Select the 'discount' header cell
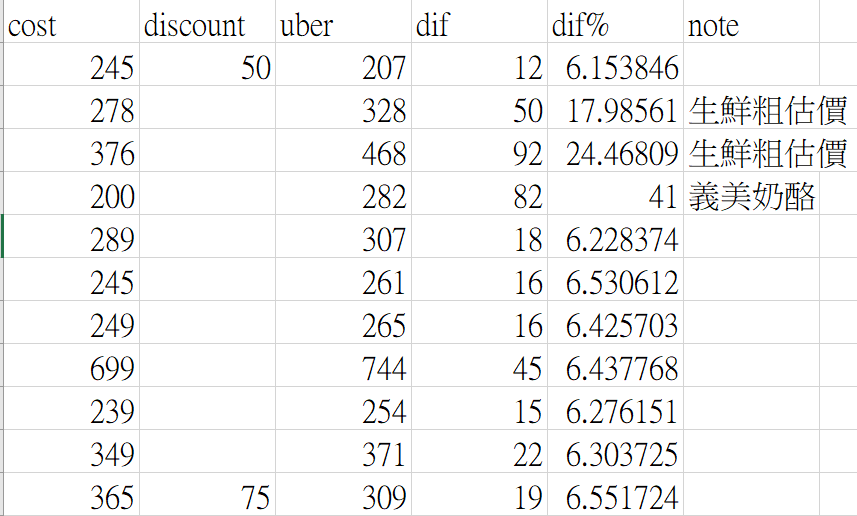 tap(206, 25)
